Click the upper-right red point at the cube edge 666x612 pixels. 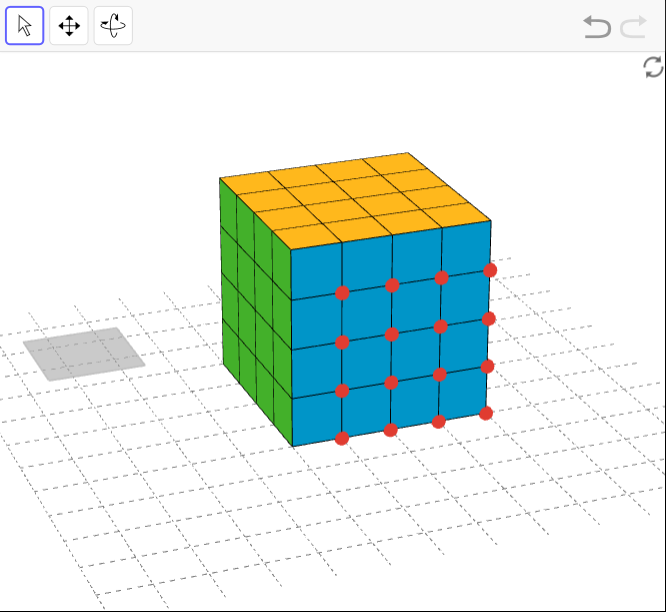coord(490,270)
